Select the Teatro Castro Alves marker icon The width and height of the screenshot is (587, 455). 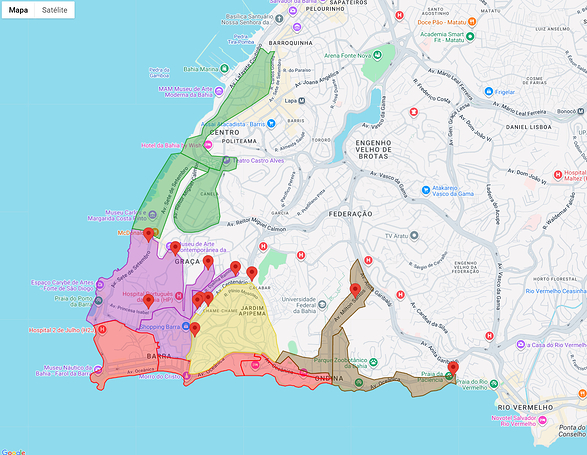(x=226, y=160)
